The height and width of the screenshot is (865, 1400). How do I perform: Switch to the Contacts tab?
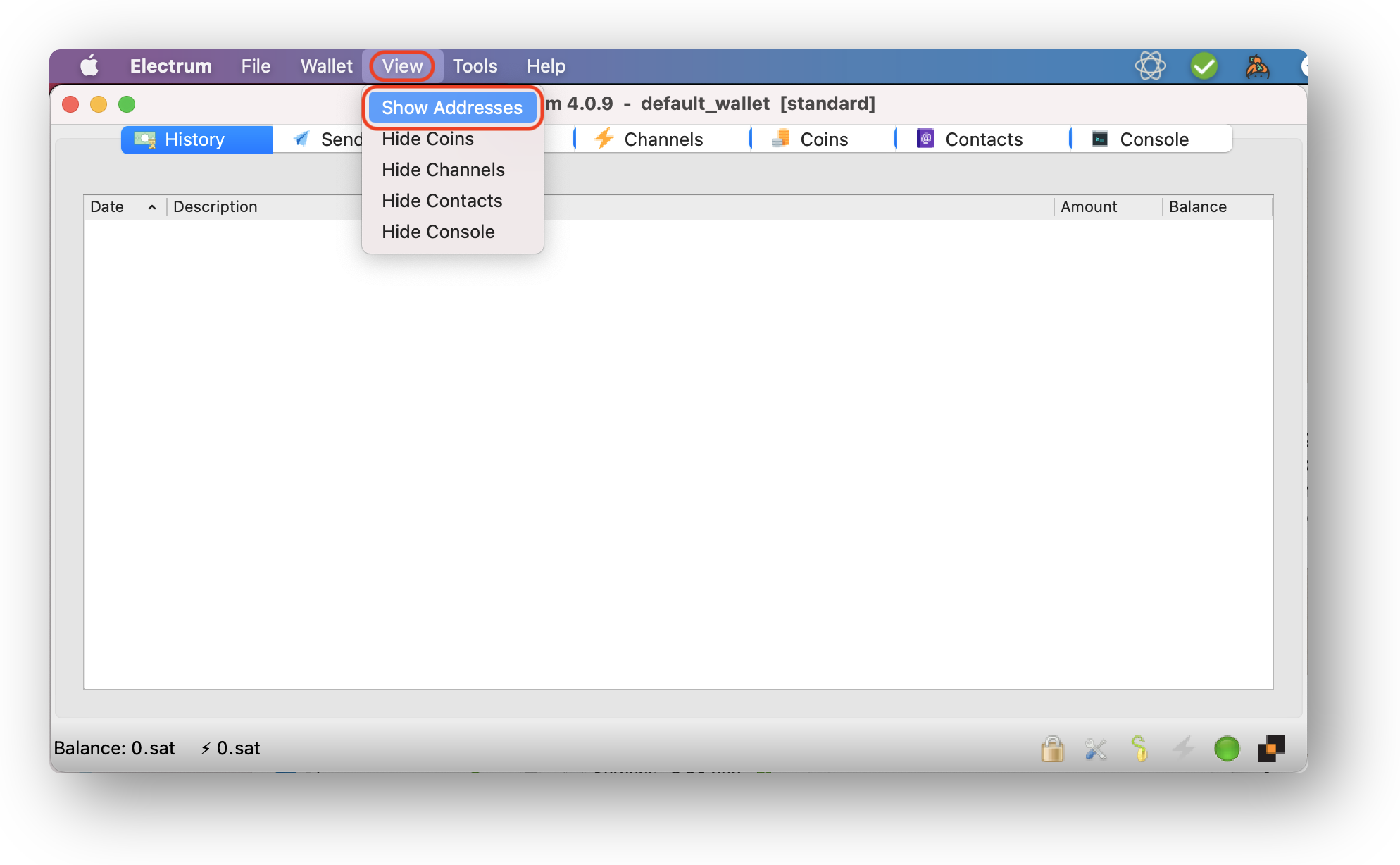pos(983,139)
